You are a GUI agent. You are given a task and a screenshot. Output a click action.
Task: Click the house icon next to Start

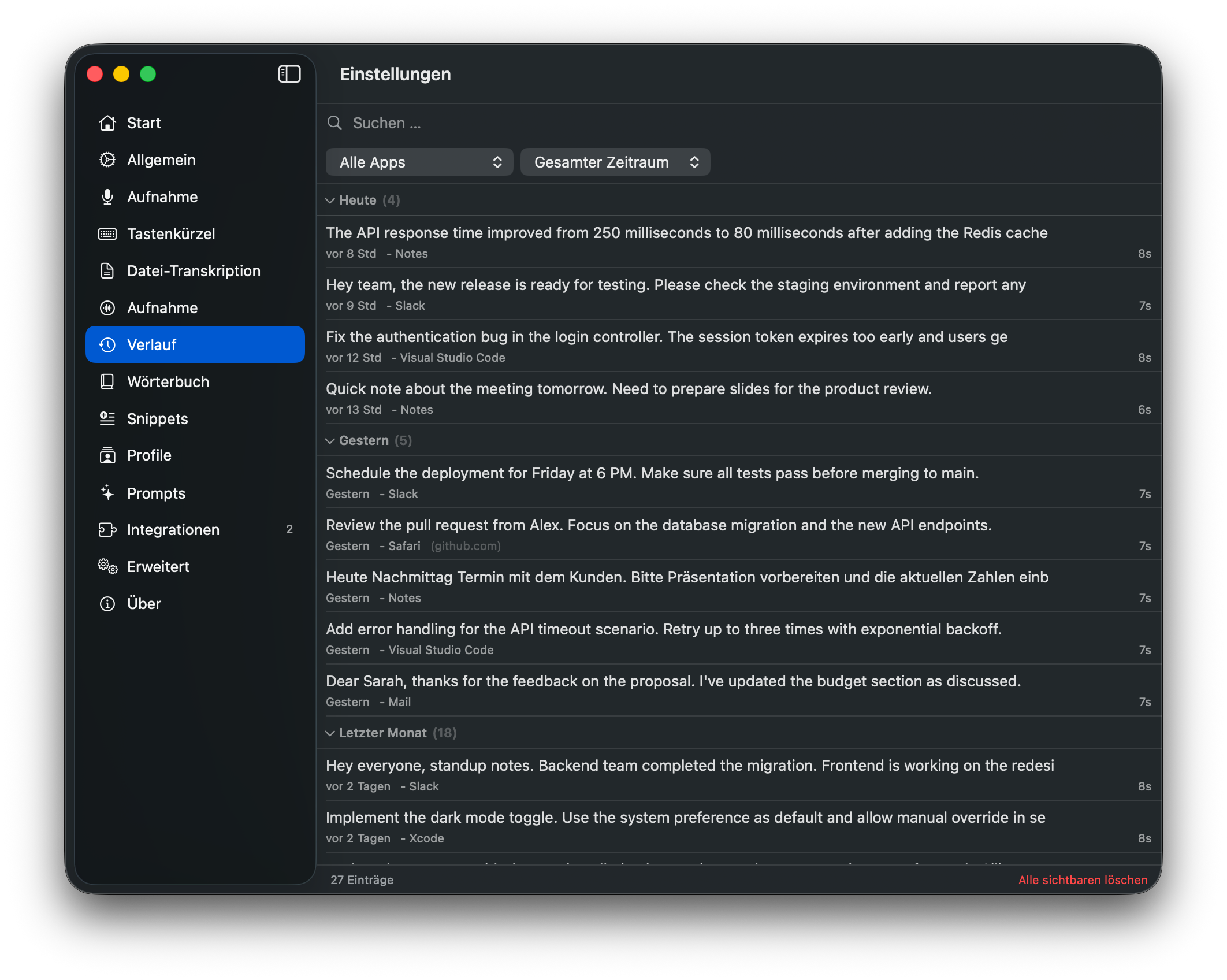(107, 123)
